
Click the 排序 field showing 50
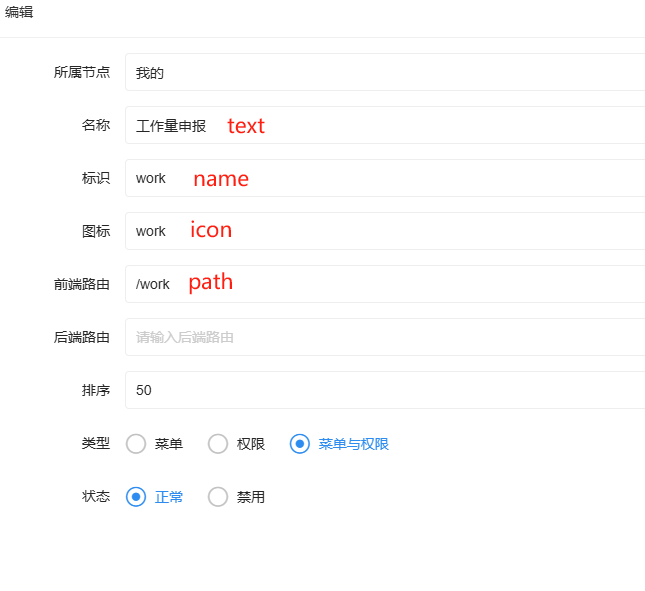coord(385,390)
